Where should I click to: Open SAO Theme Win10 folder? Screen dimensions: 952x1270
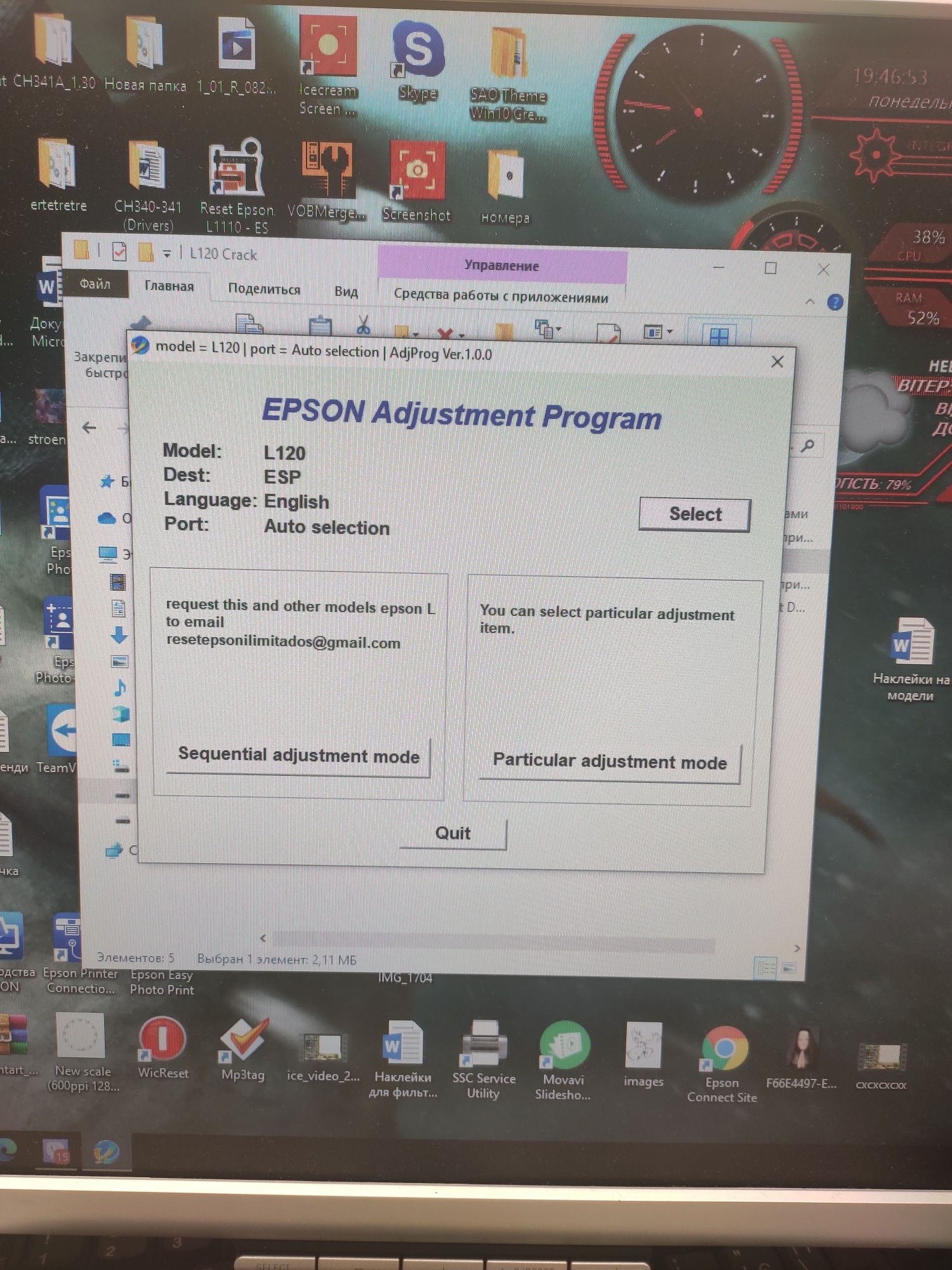[508, 75]
